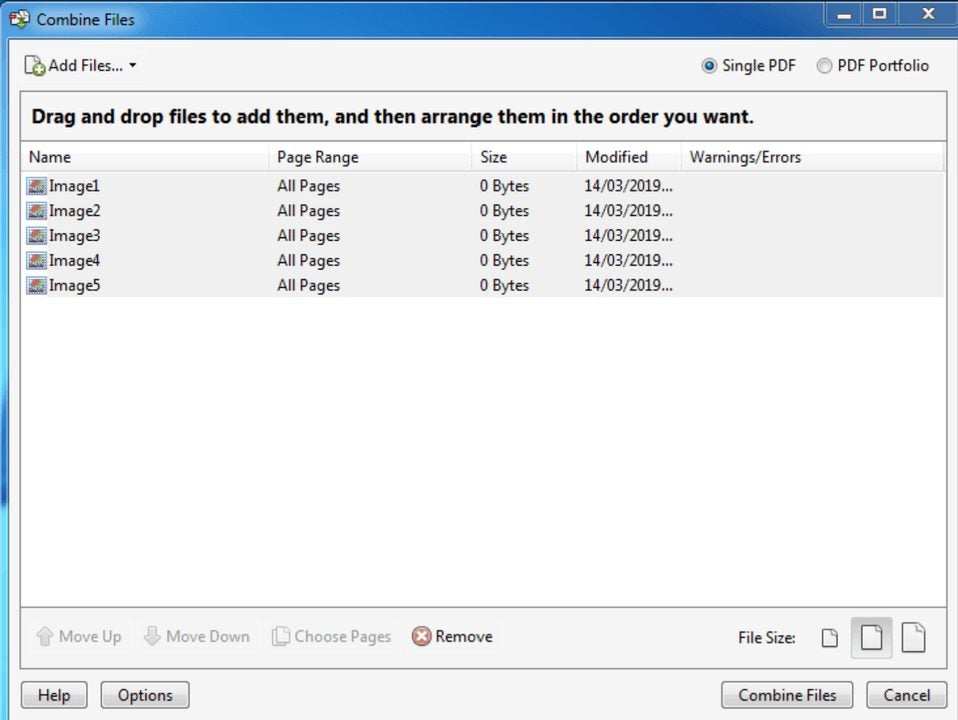This screenshot has width=958, height=720.
Task: Sort files by the Name column
Action: tap(50, 157)
